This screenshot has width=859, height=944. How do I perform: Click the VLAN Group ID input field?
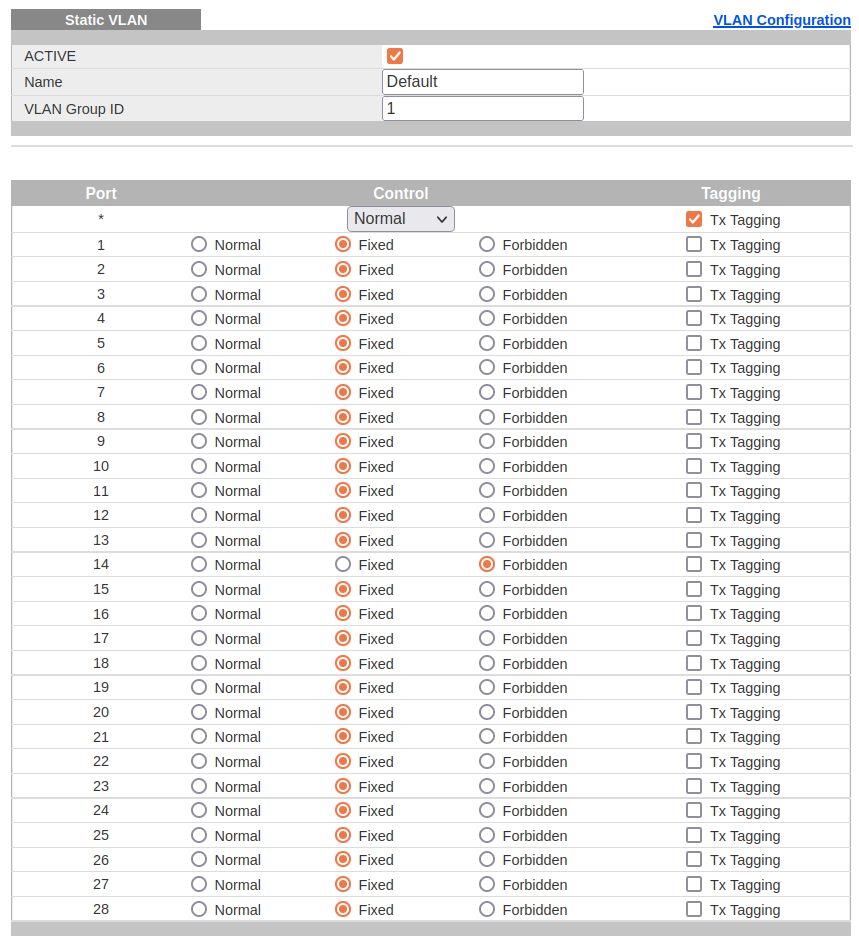coord(482,108)
